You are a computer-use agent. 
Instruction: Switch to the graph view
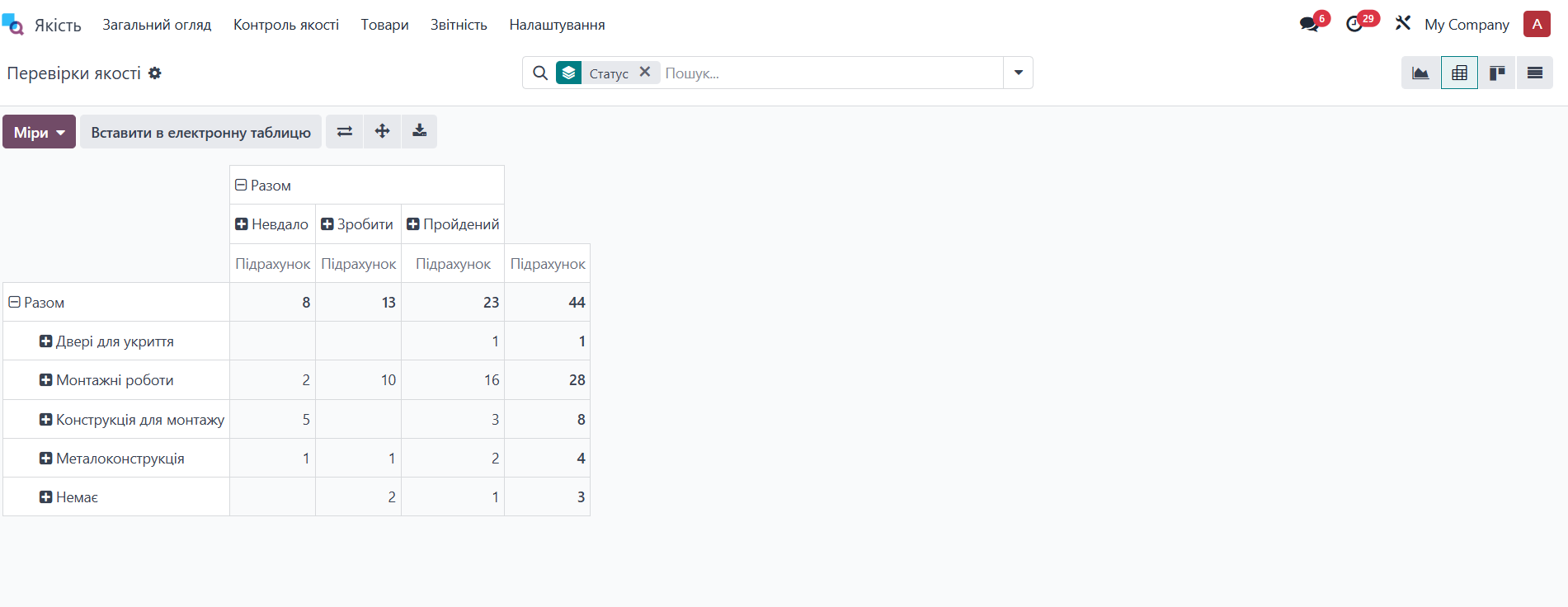pos(1420,73)
